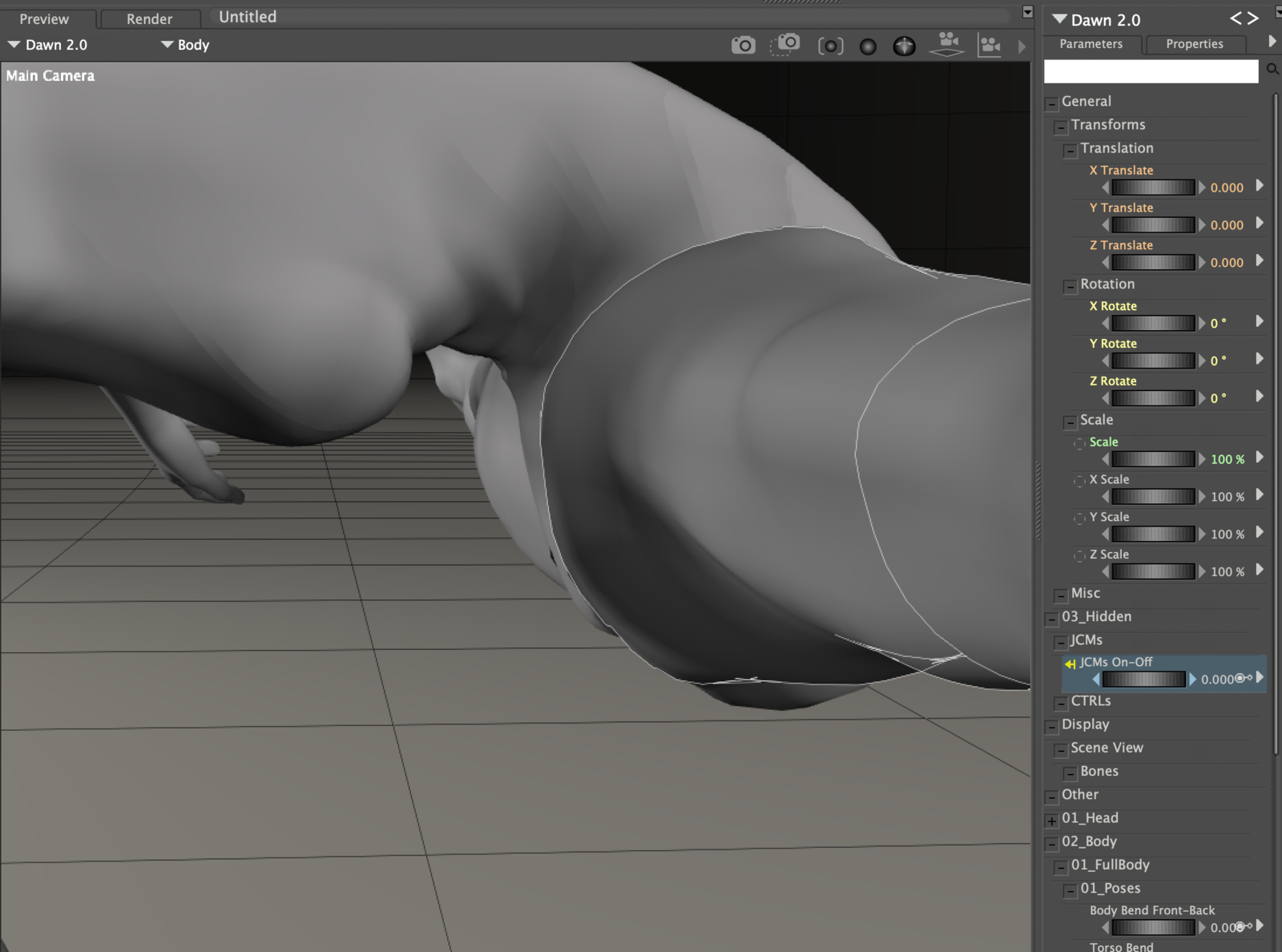Toggle the dotted circle next to Z Scale
The width and height of the screenshot is (1282, 952).
1080,555
